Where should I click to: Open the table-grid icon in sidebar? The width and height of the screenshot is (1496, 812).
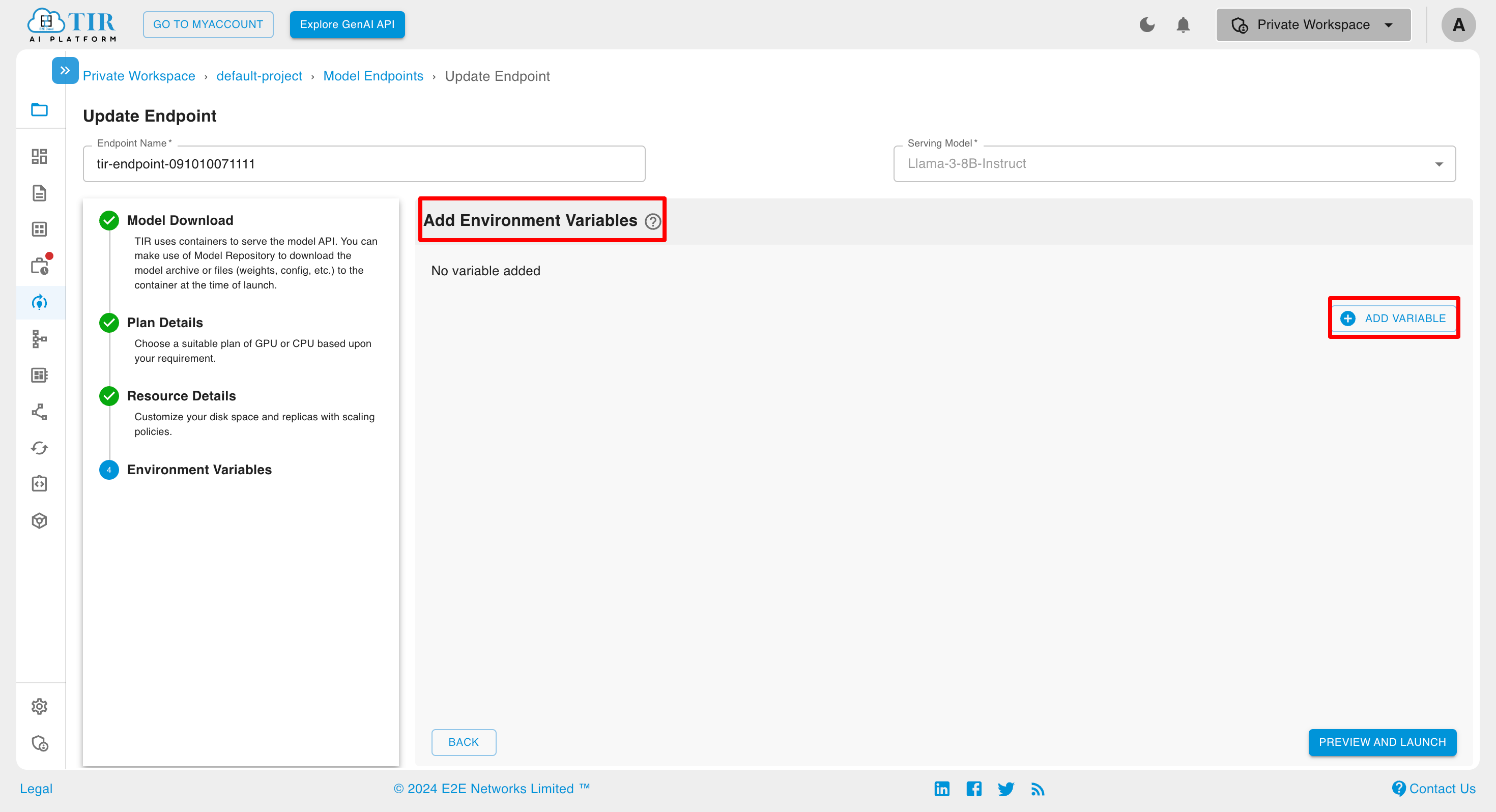click(40, 229)
